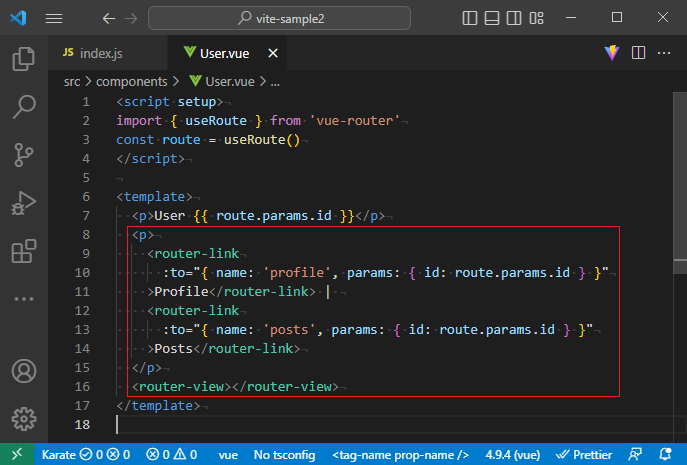The image size is (687, 465).
Task: Click the Prettier status bar item
Action: click(584, 454)
